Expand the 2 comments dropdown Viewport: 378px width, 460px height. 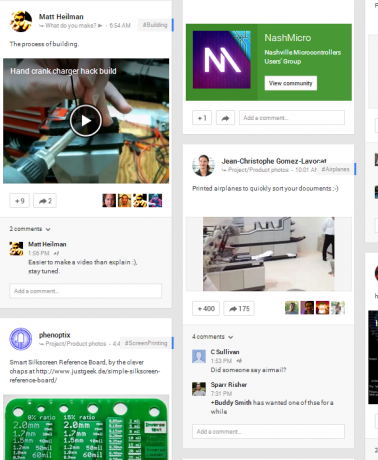pyautogui.click(x=30, y=229)
